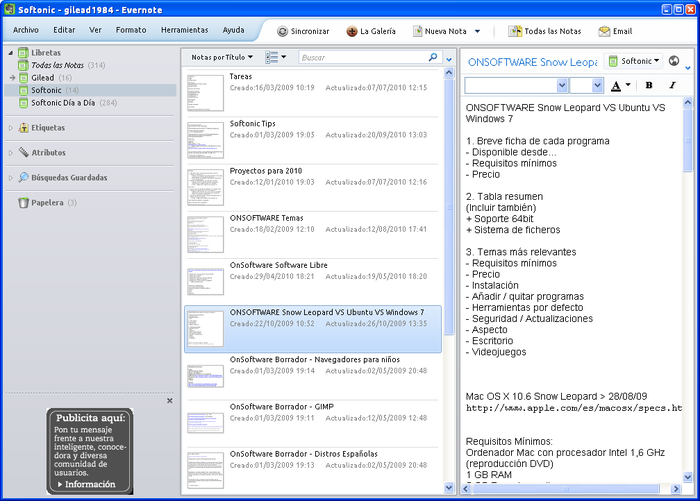Open the Formato menu
This screenshot has height=501, width=700.
click(x=131, y=30)
